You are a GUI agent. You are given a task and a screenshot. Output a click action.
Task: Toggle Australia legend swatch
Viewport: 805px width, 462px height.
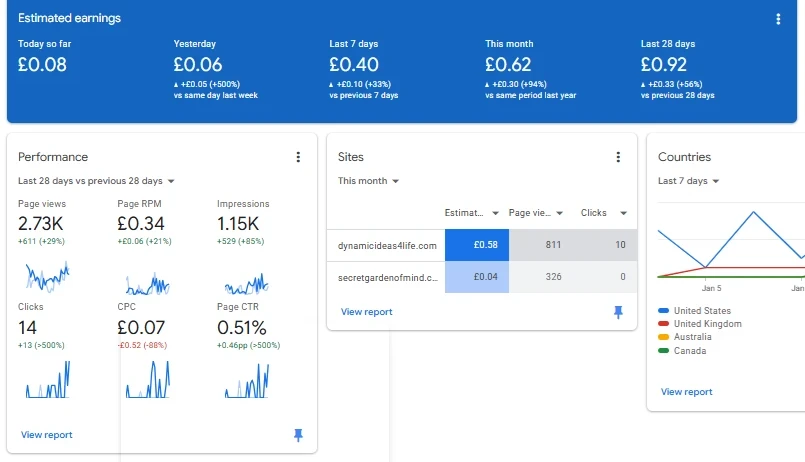click(663, 337)
